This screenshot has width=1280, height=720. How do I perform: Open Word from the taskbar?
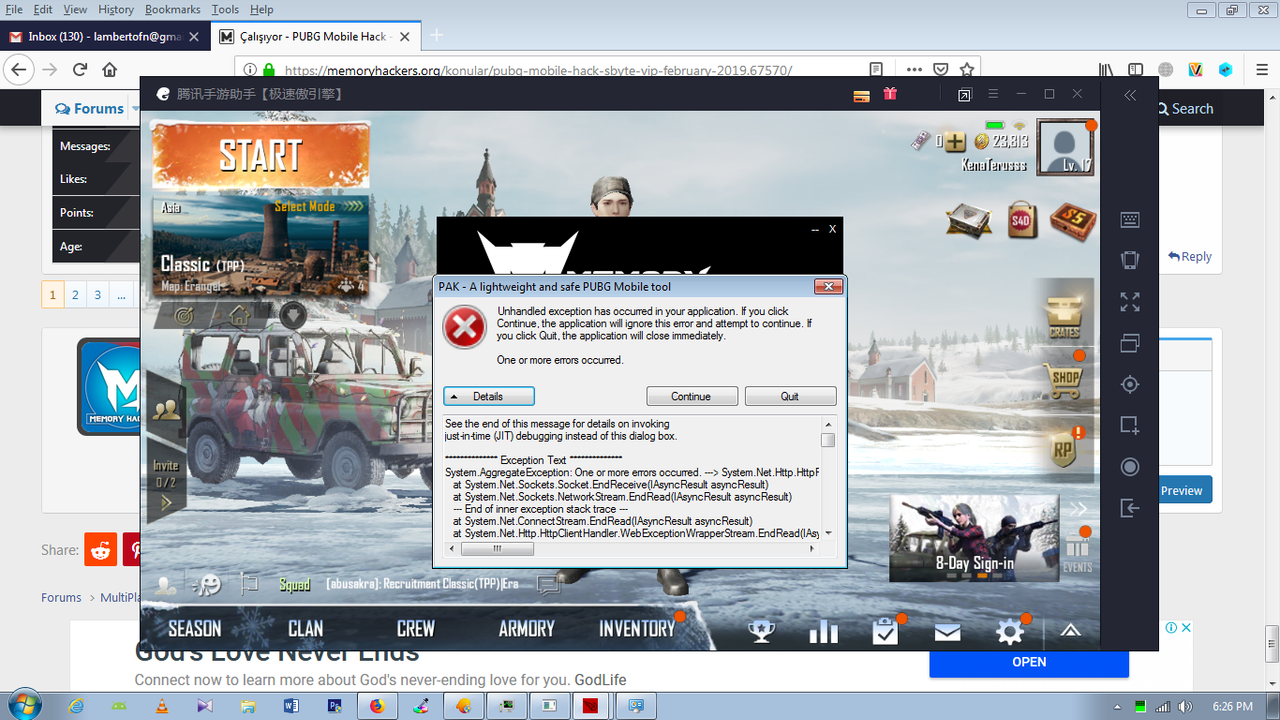coord(292,706)
